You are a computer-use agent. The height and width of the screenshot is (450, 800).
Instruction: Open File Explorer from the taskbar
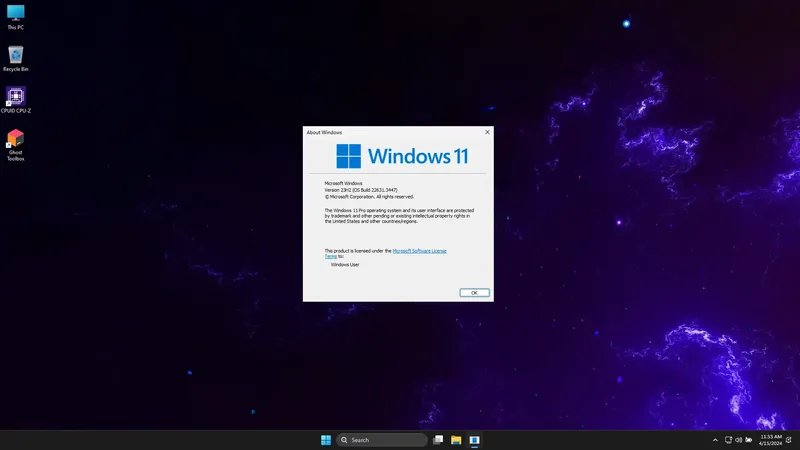(x=456, y=440)
